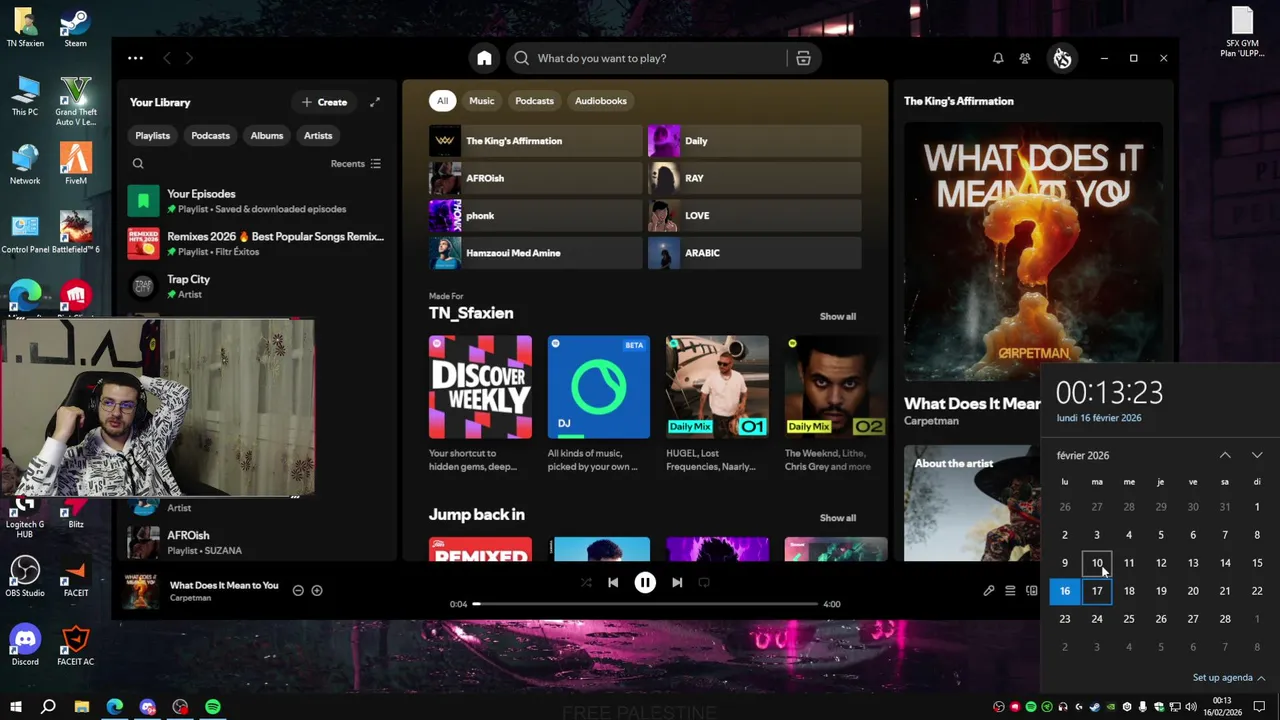This screenshot has height=720, width=1280.
Task: Search within Your Library
Action: [138, 164]
